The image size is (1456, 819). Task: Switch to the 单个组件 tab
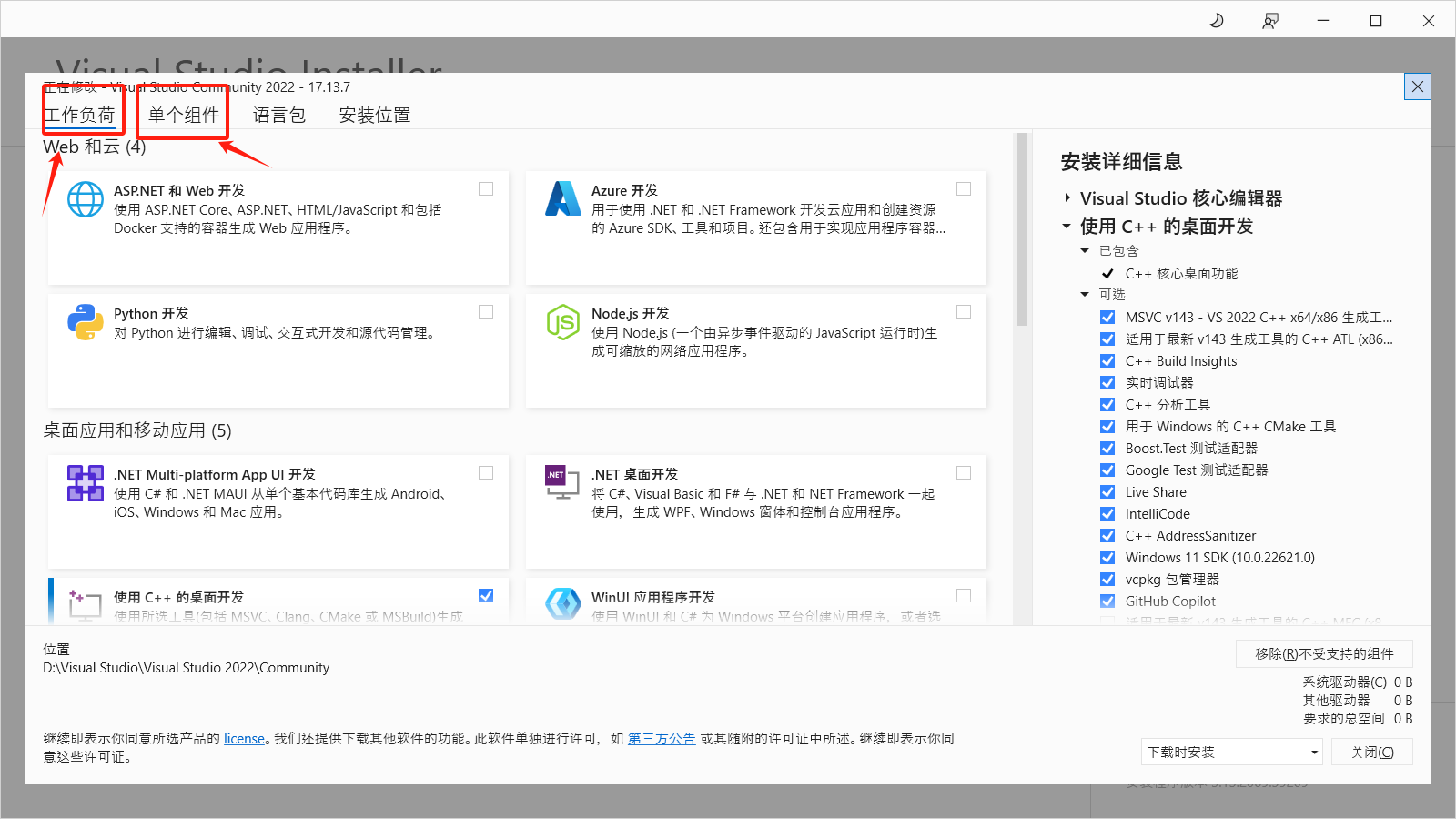coord(184,116)
